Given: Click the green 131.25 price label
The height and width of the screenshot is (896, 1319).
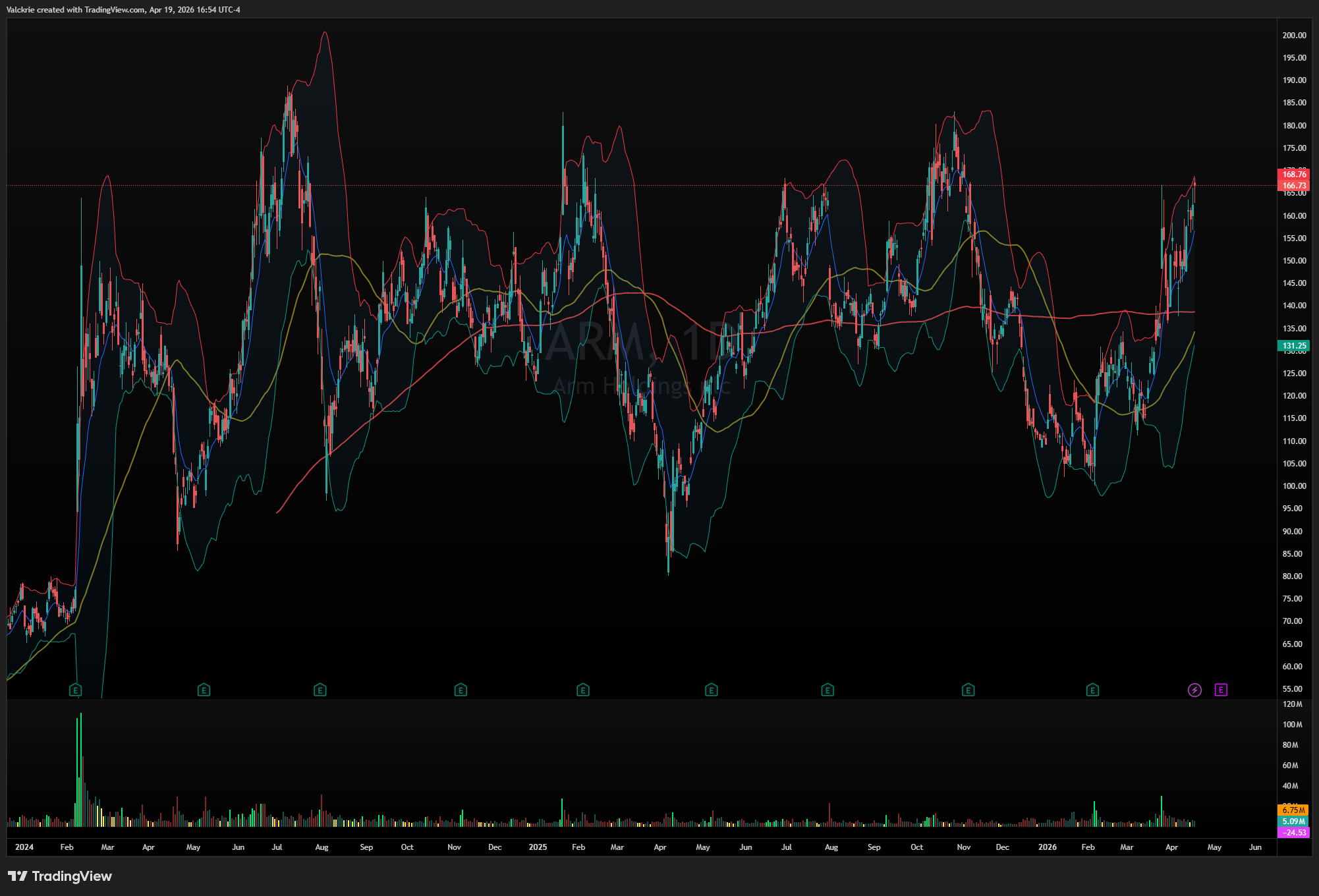Looking at the screenshot, I should [x=1293, y=346].
